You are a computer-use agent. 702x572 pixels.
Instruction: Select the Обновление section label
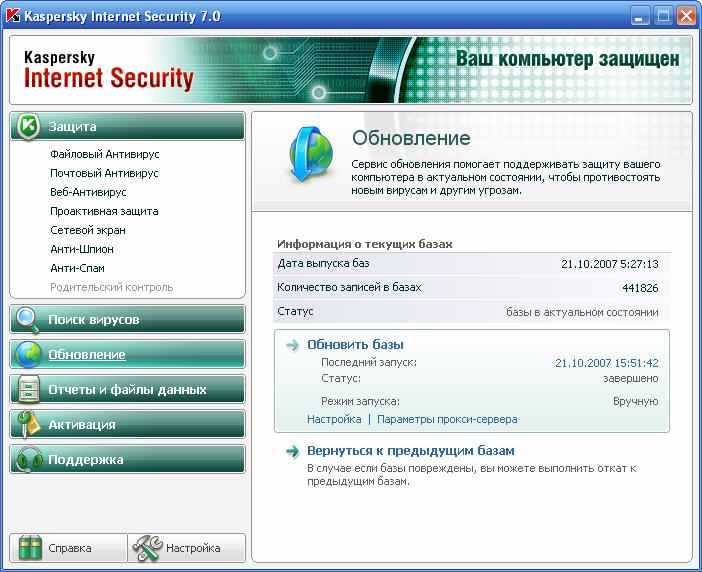(87, 354)
